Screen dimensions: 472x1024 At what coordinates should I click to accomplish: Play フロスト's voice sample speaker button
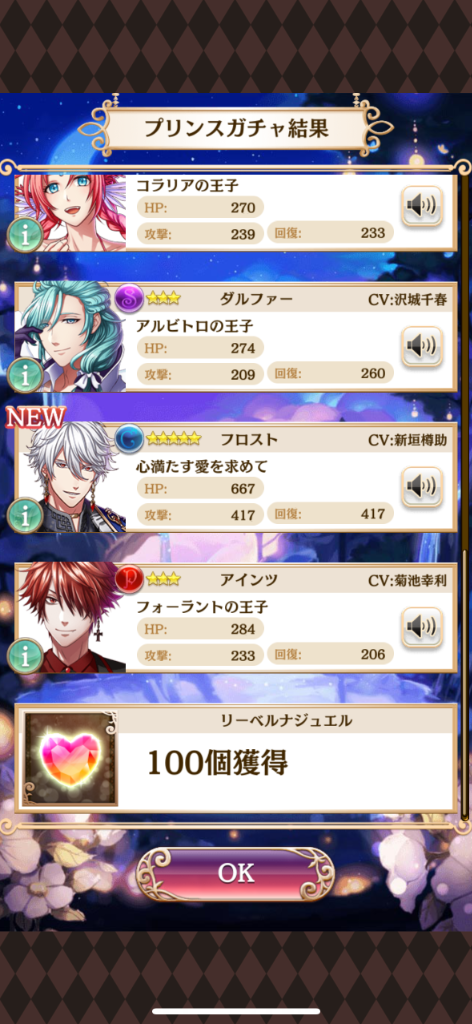[421, 487]
